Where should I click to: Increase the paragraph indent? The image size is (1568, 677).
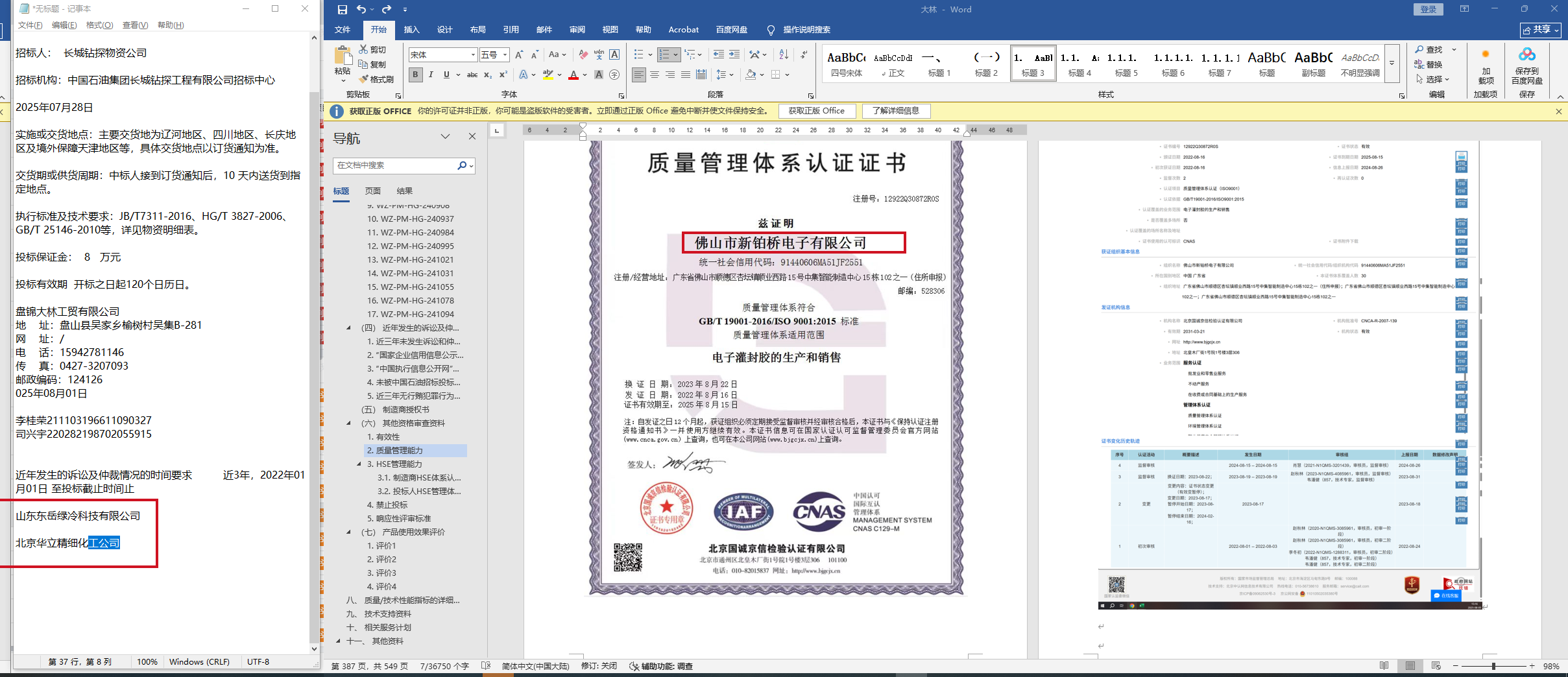(734, 55)
